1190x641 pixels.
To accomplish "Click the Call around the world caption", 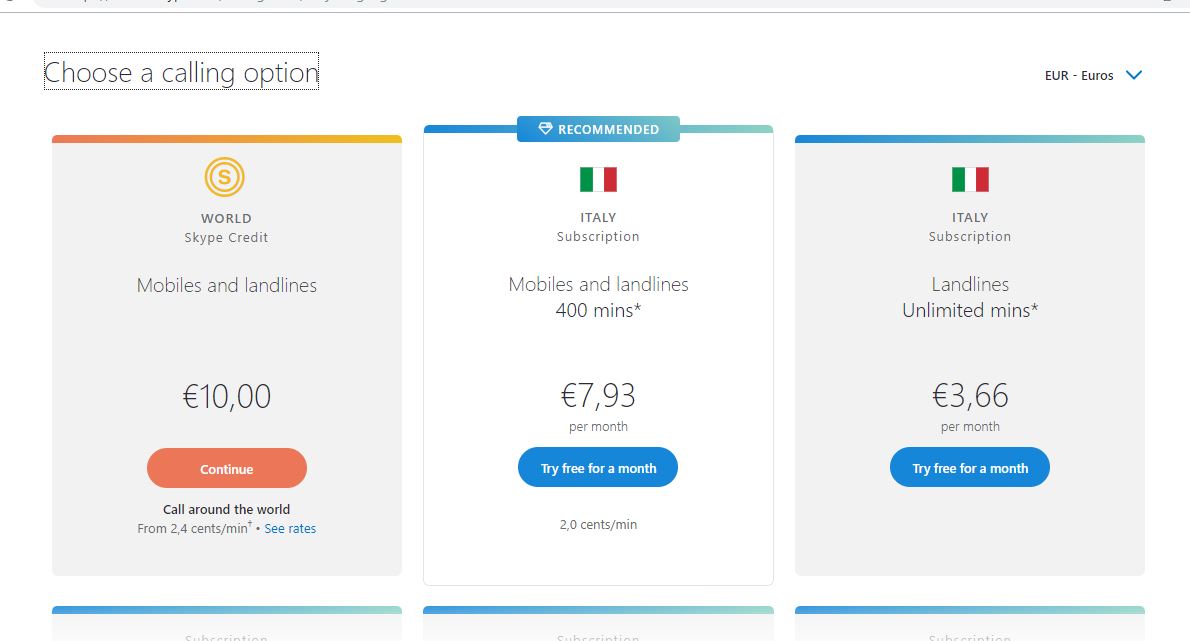I will pyautogui.click(x=227, y=509).
